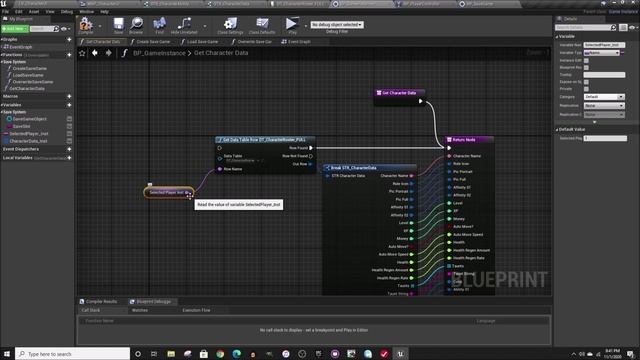640x360 pixels.
Task: Open Class Defaults
Action: [262, 26]
